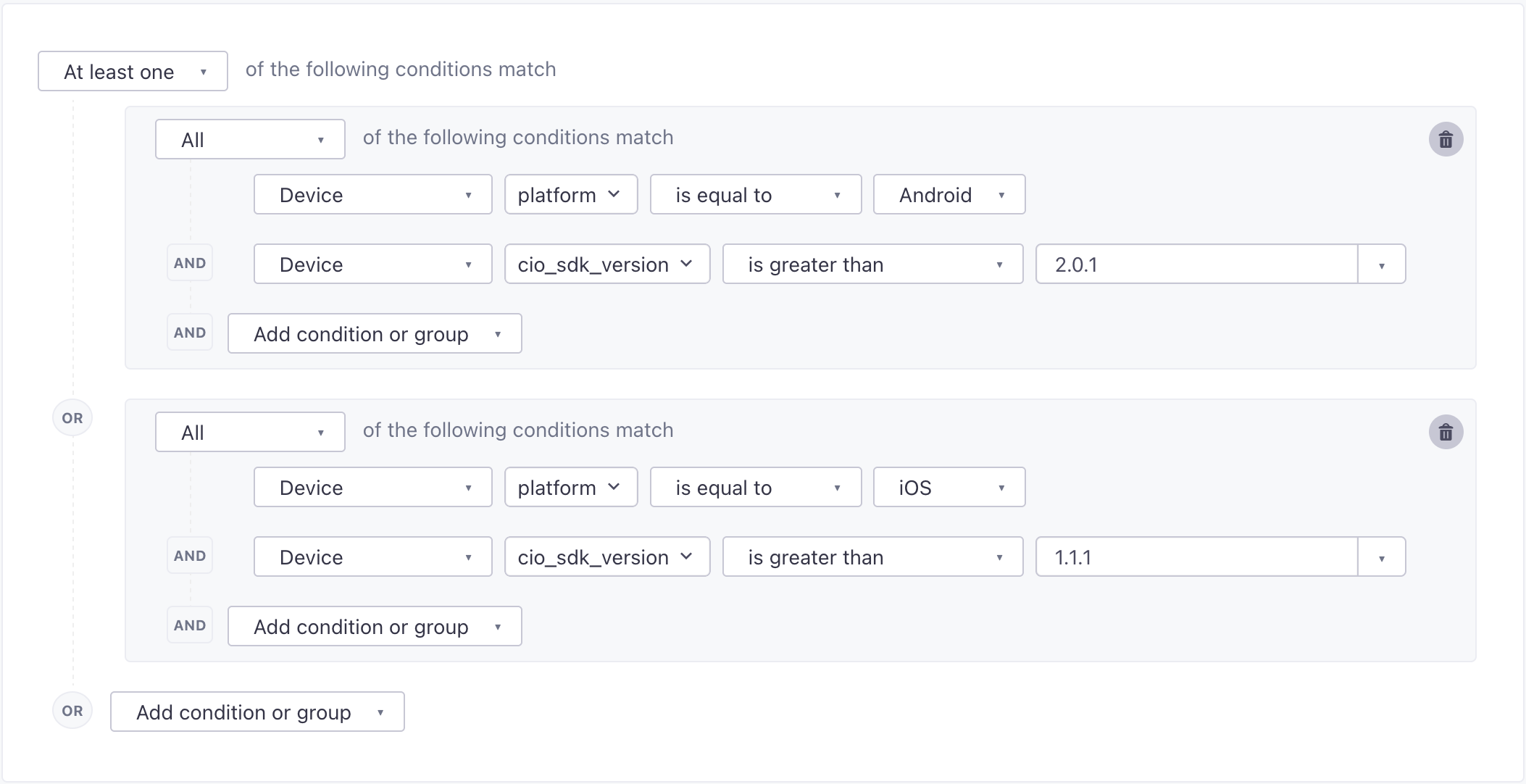Open the 'All' dropdown in the iOS group
The width and height of the screenshot is (1526, 784).
pyautogui.click(x=250, y=432)
